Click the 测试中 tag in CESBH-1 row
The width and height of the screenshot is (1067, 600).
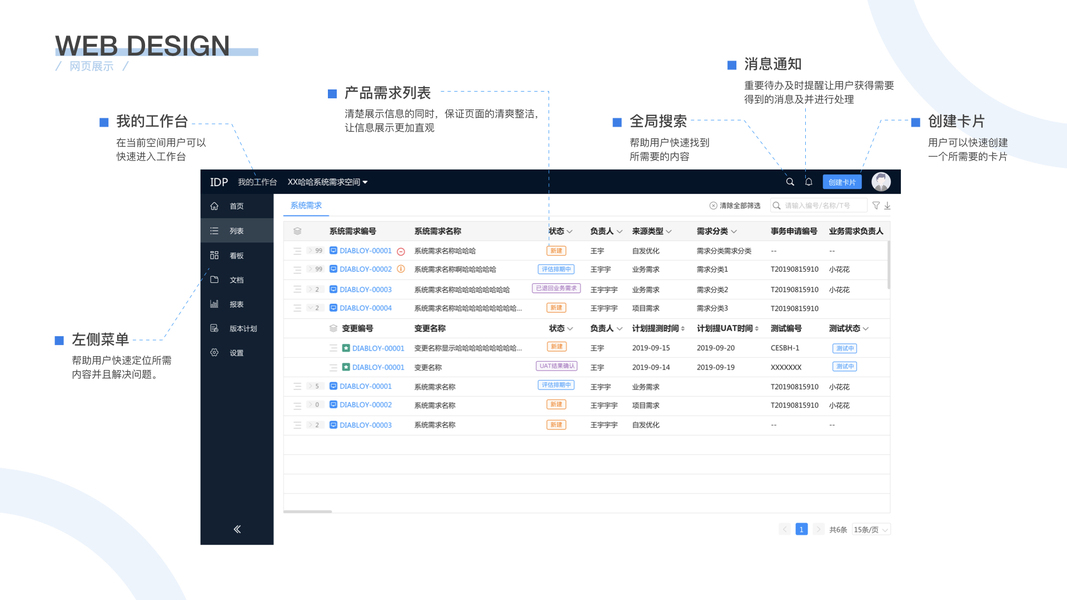(x=844, y=348)
